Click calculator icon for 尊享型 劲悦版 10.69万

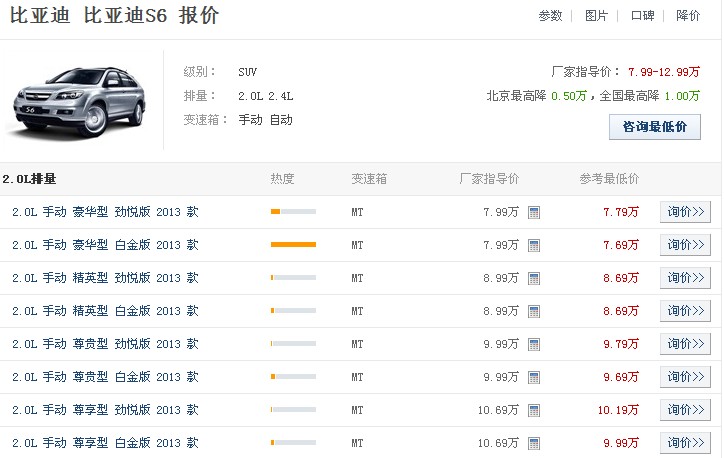(x=534, y=411)
